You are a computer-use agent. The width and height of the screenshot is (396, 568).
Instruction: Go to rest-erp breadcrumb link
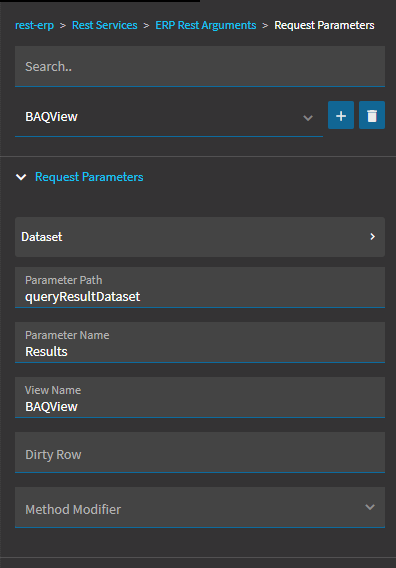[x=34, y=25]
